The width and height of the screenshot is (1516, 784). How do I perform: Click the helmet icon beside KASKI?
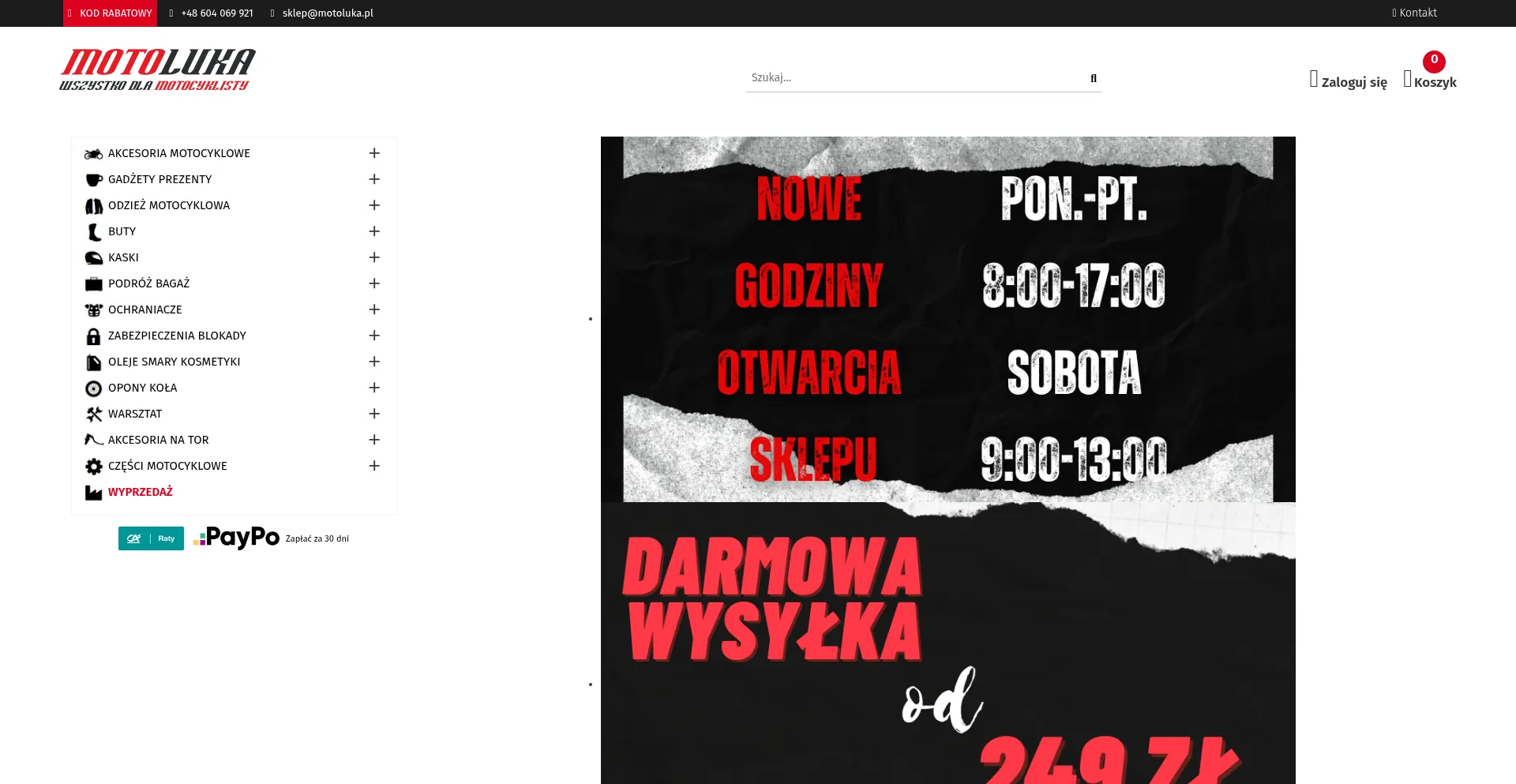[x=93, y=258]
